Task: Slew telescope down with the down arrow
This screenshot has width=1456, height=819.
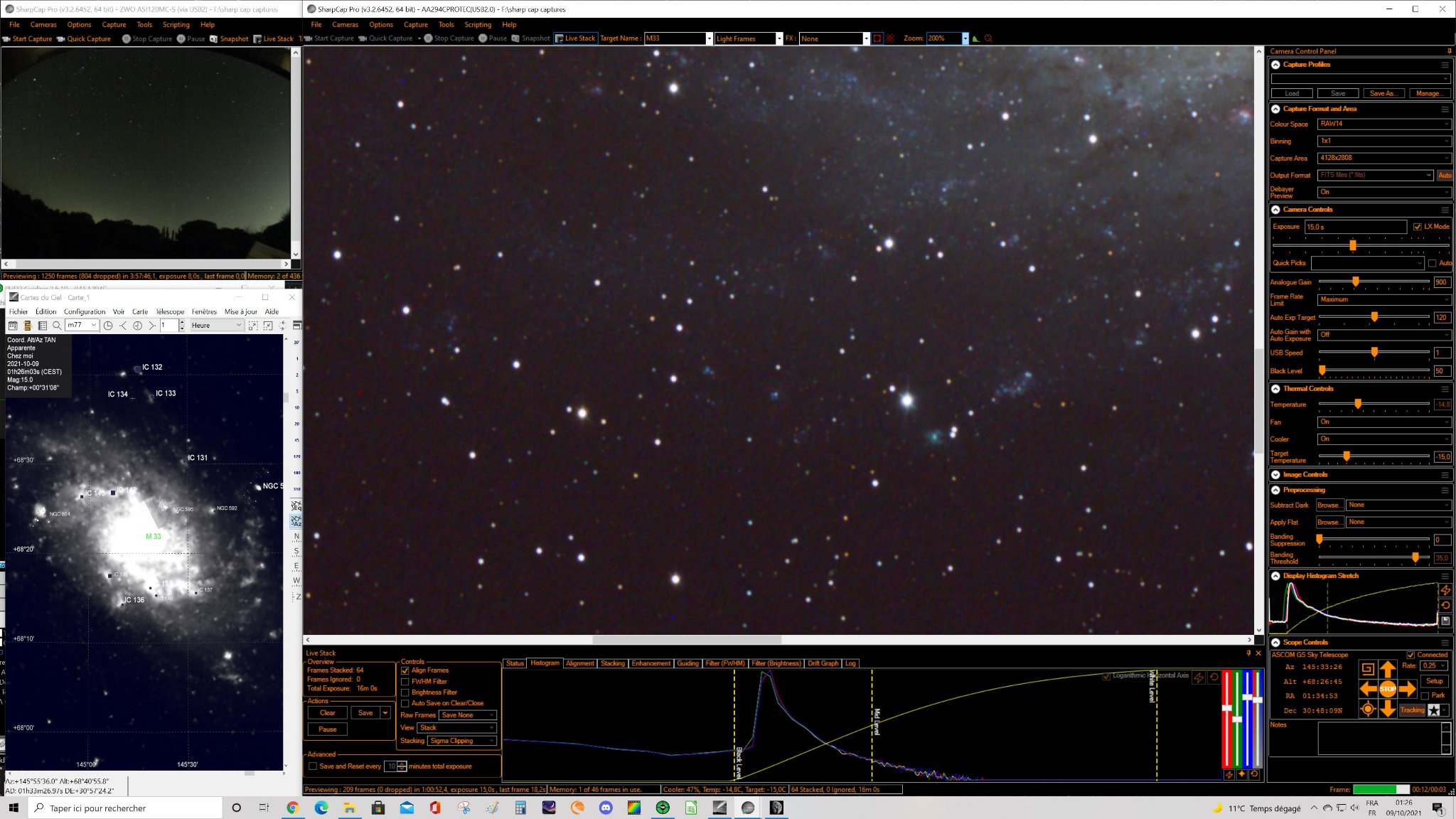Action: click(x=1387, y=709)
